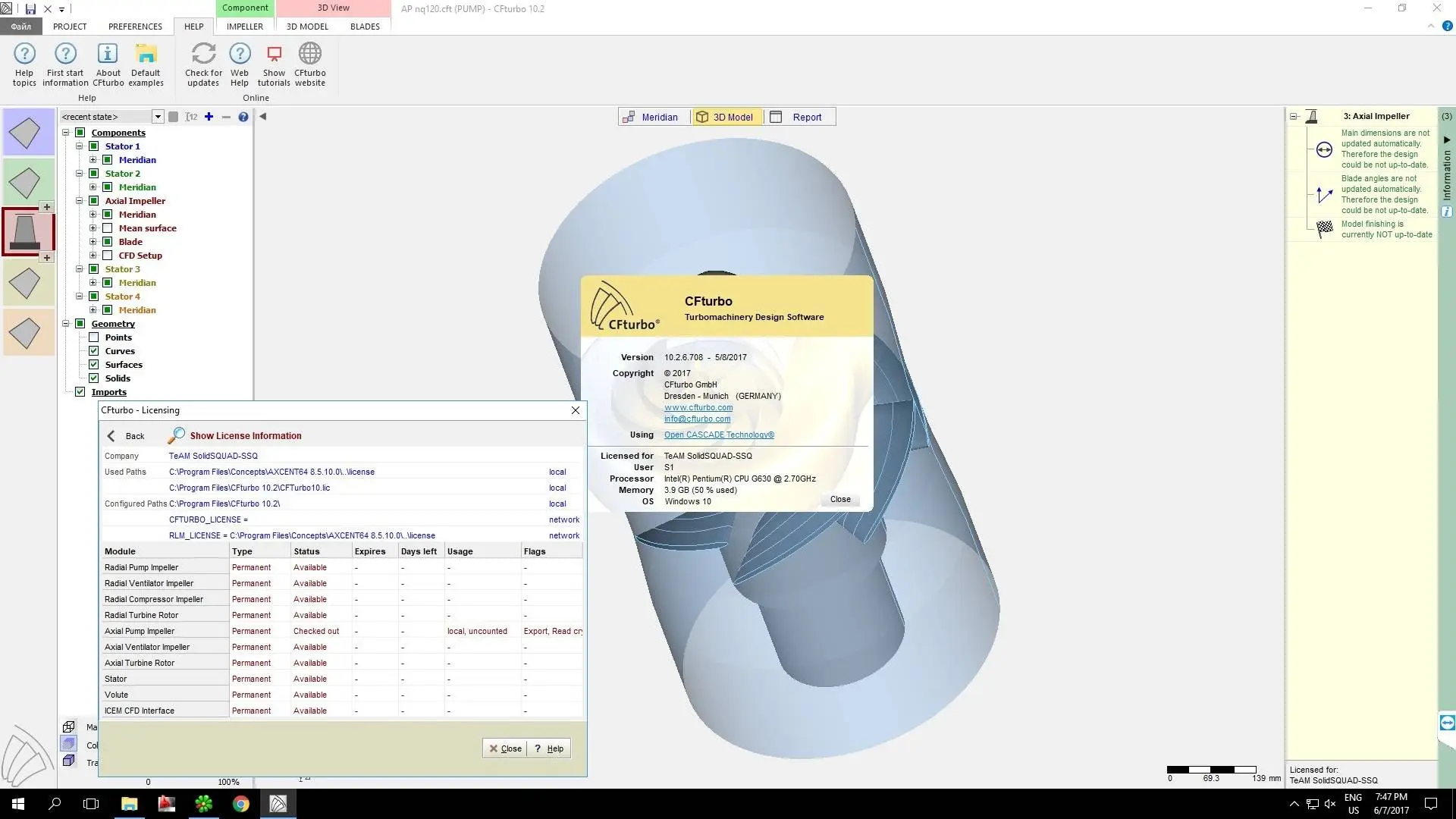Toggle the Points checkbox under Geometry
The image size is (1456, 819).
[94, 337]
